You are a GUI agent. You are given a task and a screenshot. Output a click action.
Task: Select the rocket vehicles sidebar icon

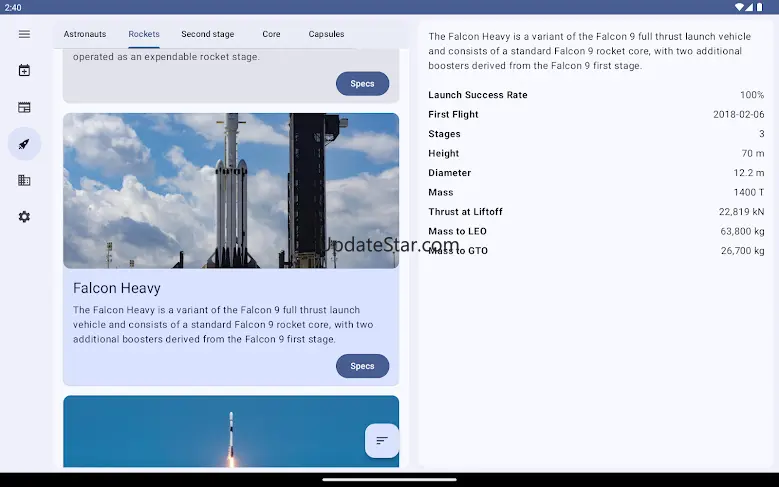point(24,144)
